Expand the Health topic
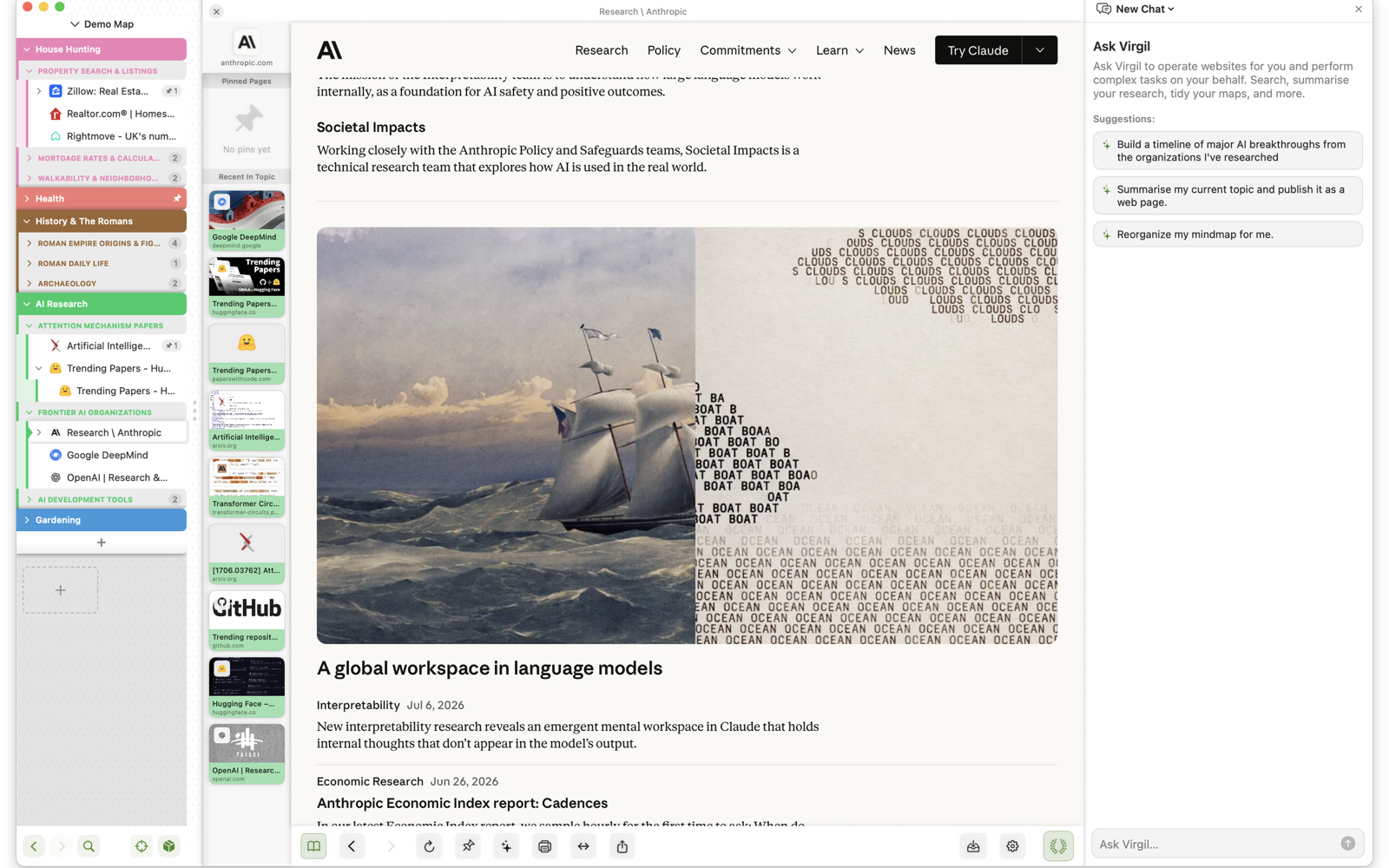The image size is (1389, 868). point(27,199)
